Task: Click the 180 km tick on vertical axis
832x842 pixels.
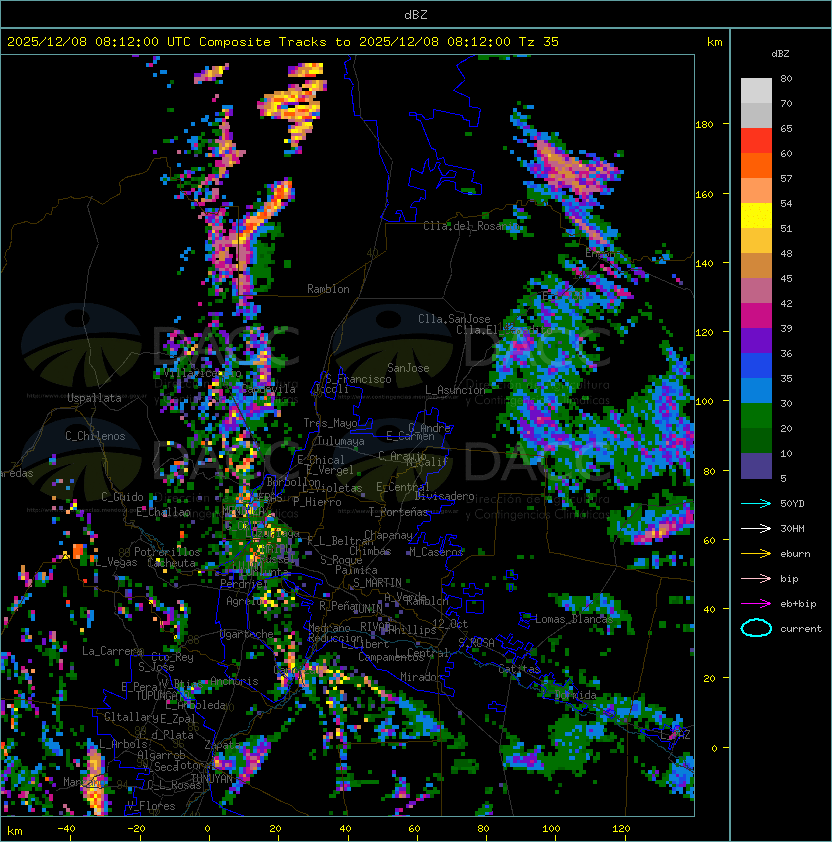Action: click(x=704, y=125)
